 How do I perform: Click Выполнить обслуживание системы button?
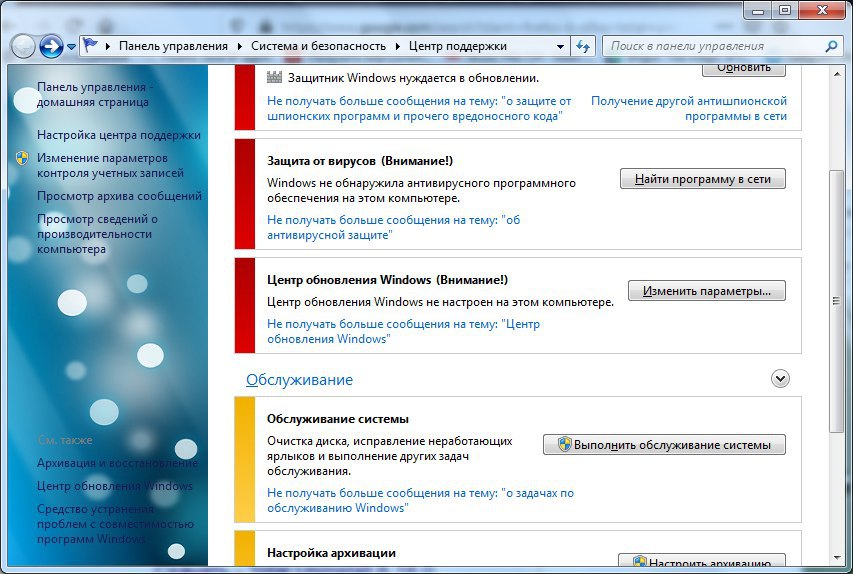(x=664, y=445)
